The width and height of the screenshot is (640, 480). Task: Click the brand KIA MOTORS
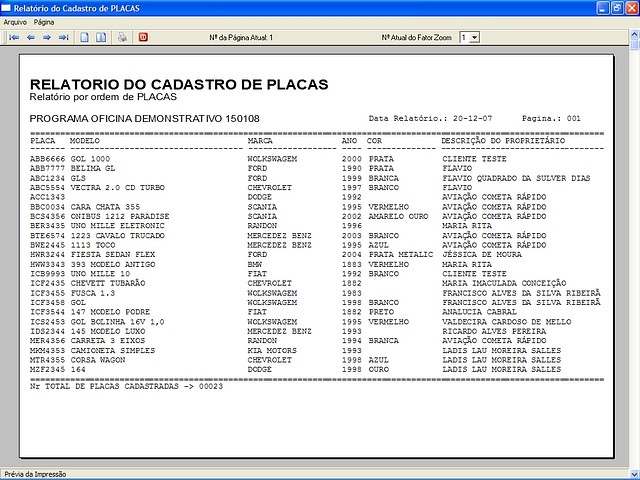(272, 350)
